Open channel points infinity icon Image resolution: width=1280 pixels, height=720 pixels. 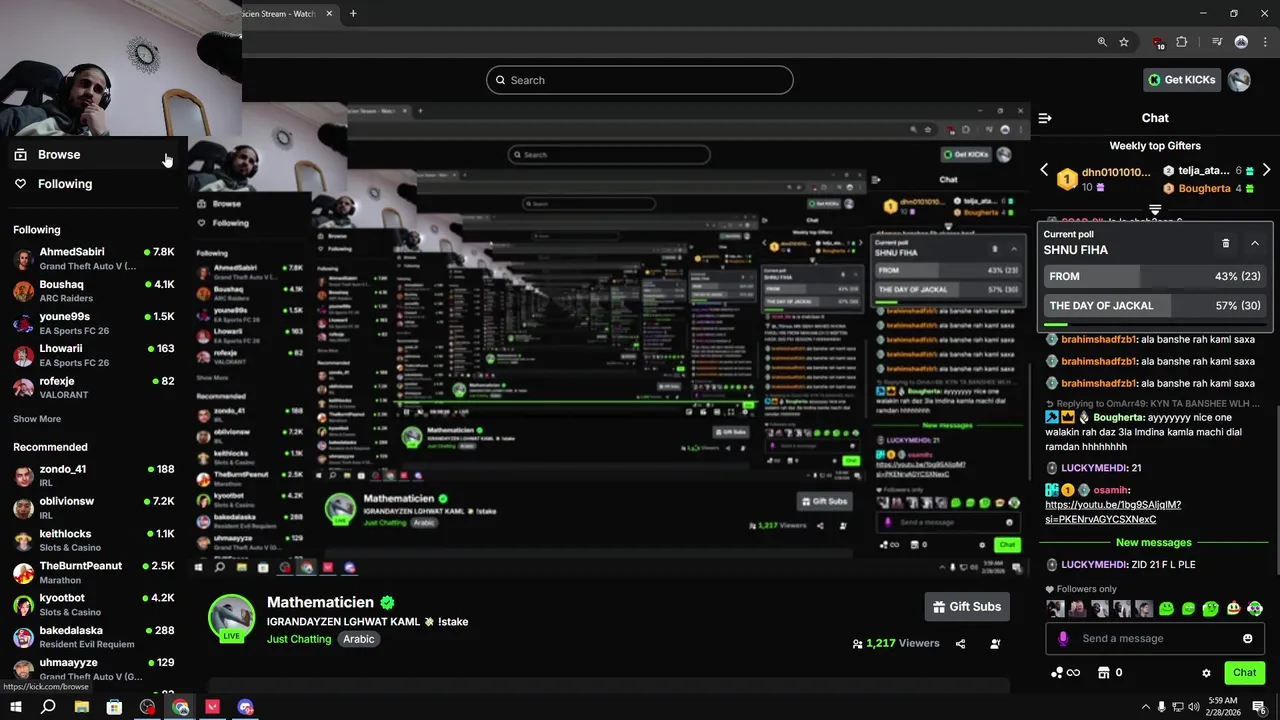[x=1065, y=673]
